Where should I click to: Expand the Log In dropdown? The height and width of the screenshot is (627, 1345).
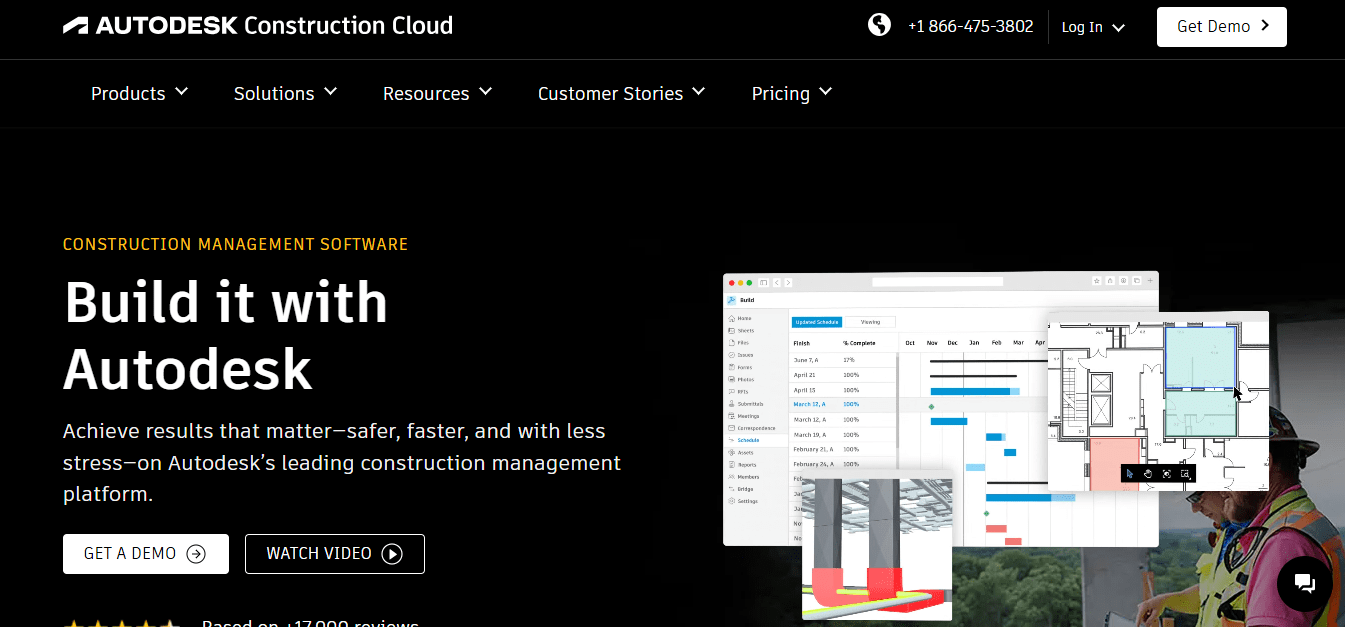pos(1093,27)
